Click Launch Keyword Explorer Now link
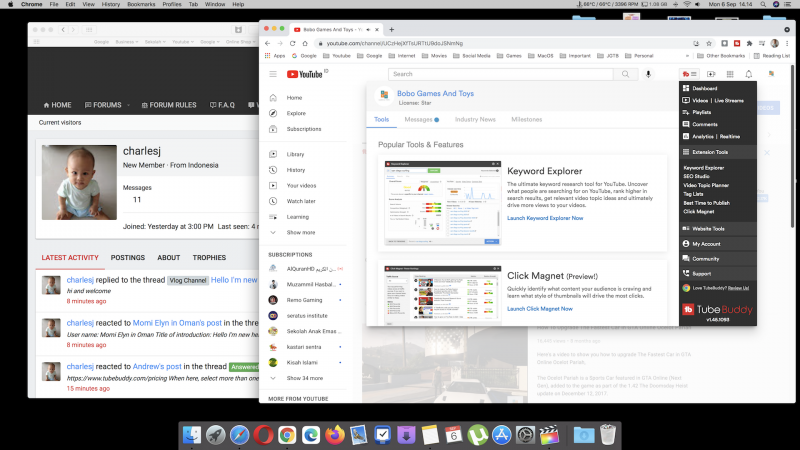 [x=545, y=217]
